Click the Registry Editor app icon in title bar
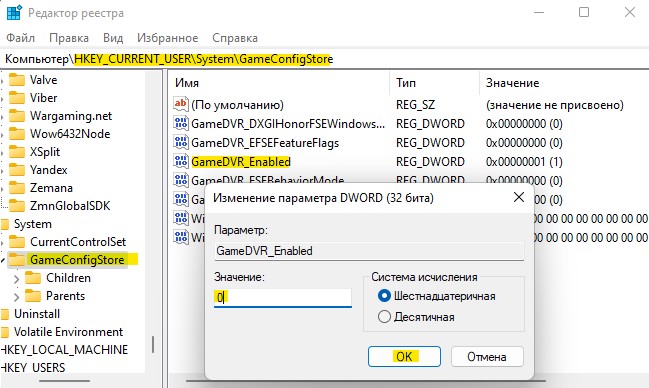The image size is (649, 388). coord(14,12)
